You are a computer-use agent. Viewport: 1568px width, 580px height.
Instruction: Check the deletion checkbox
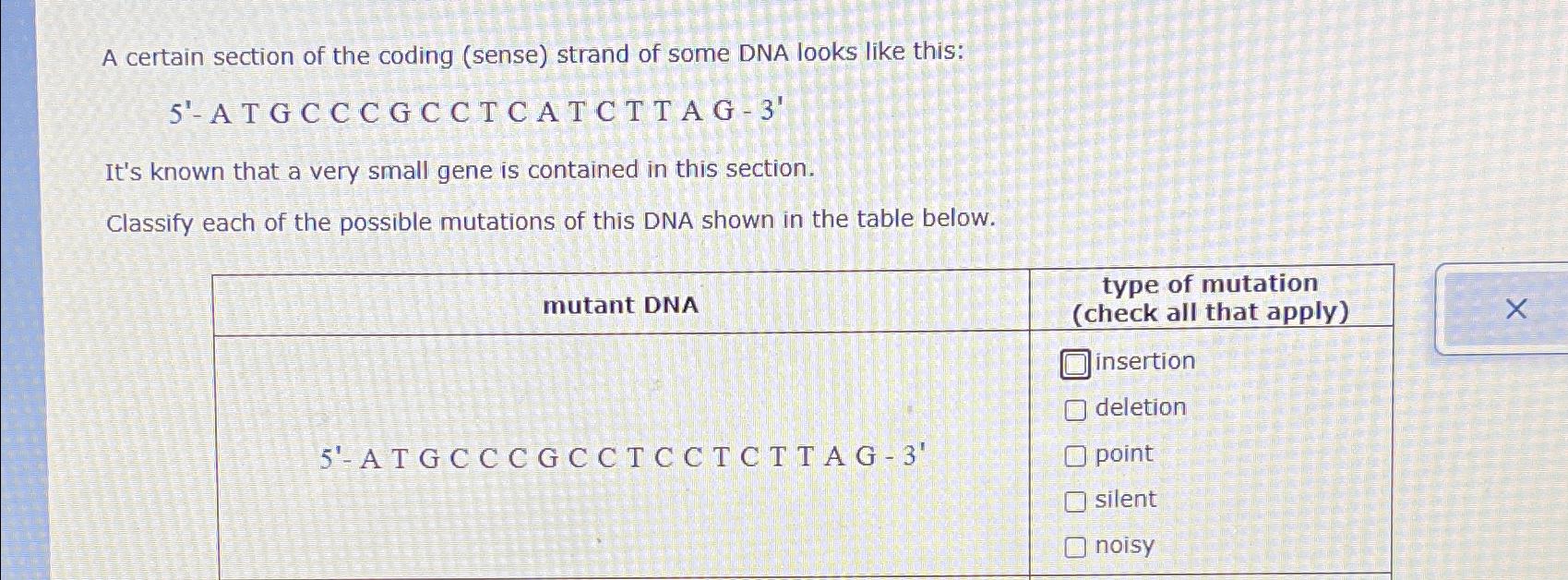pos(1075,409)
